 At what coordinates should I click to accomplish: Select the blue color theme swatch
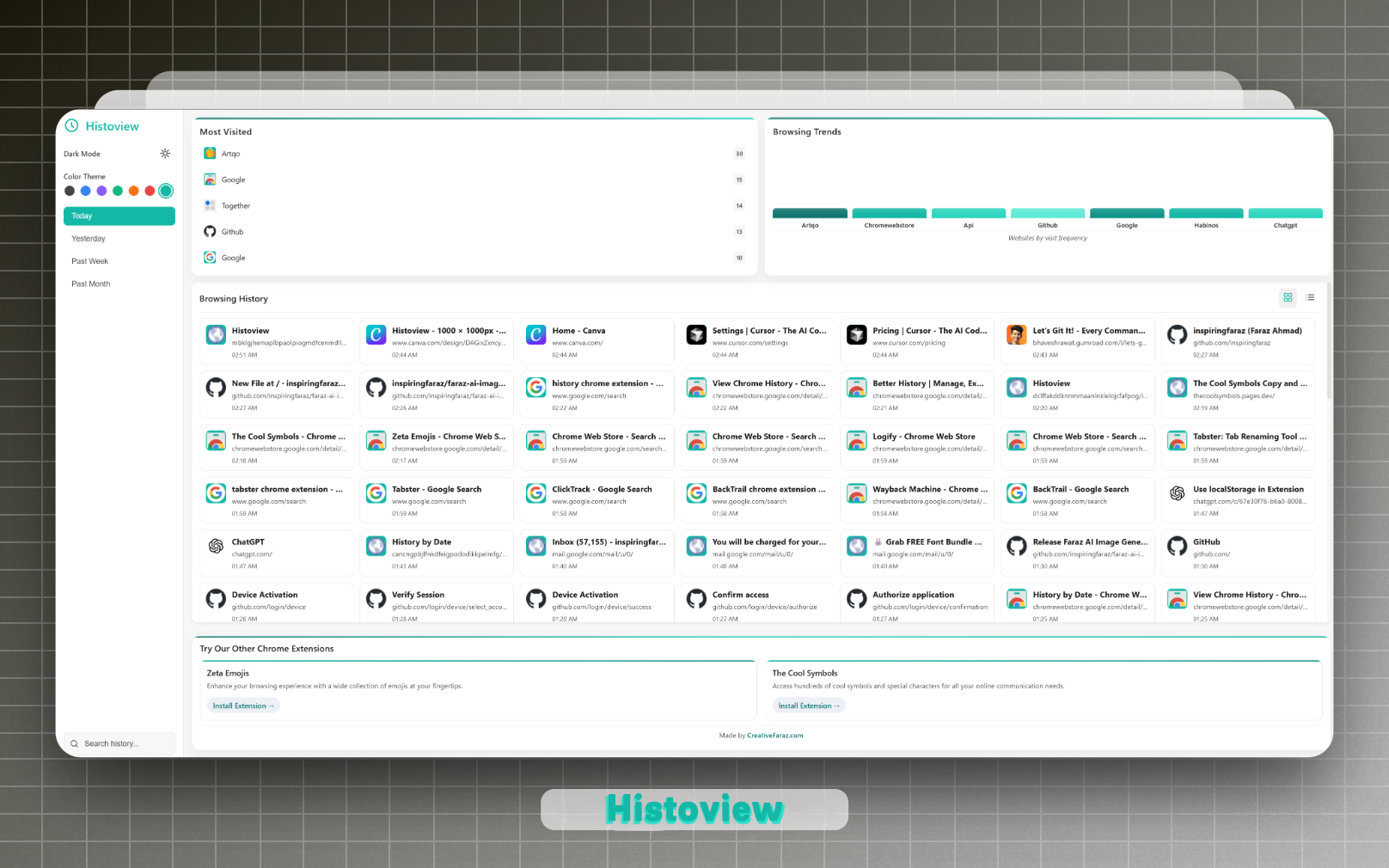pos(86,191)
